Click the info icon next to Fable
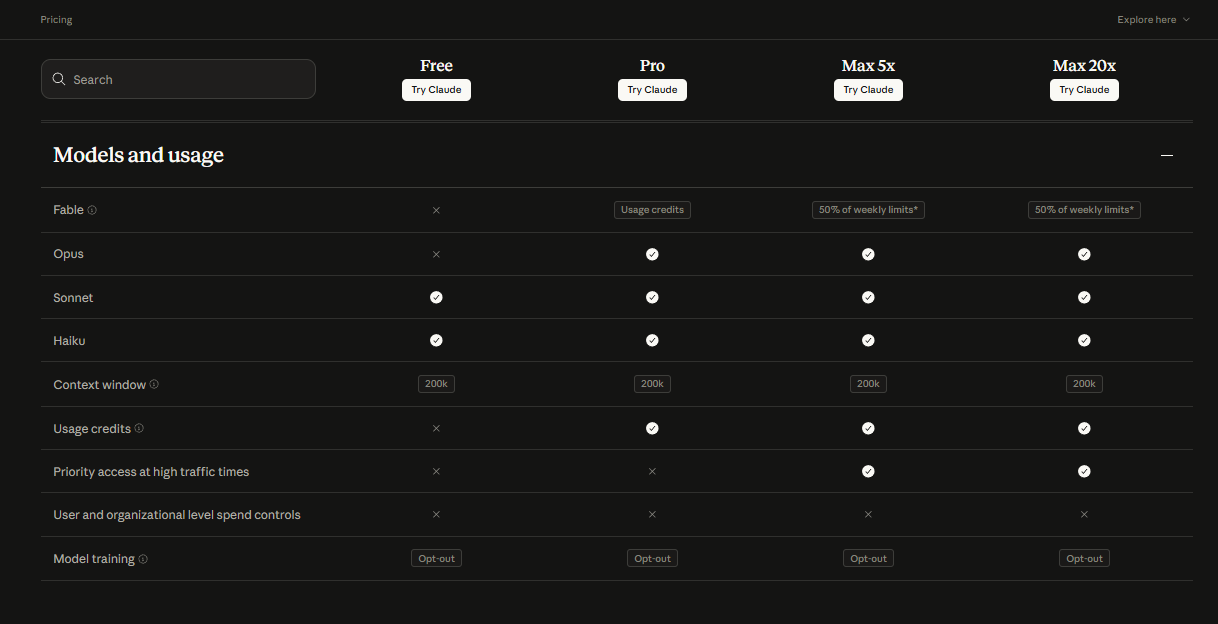Image resolution: width=1218 pixels, height=624 pixels. (x=92, y=210)
